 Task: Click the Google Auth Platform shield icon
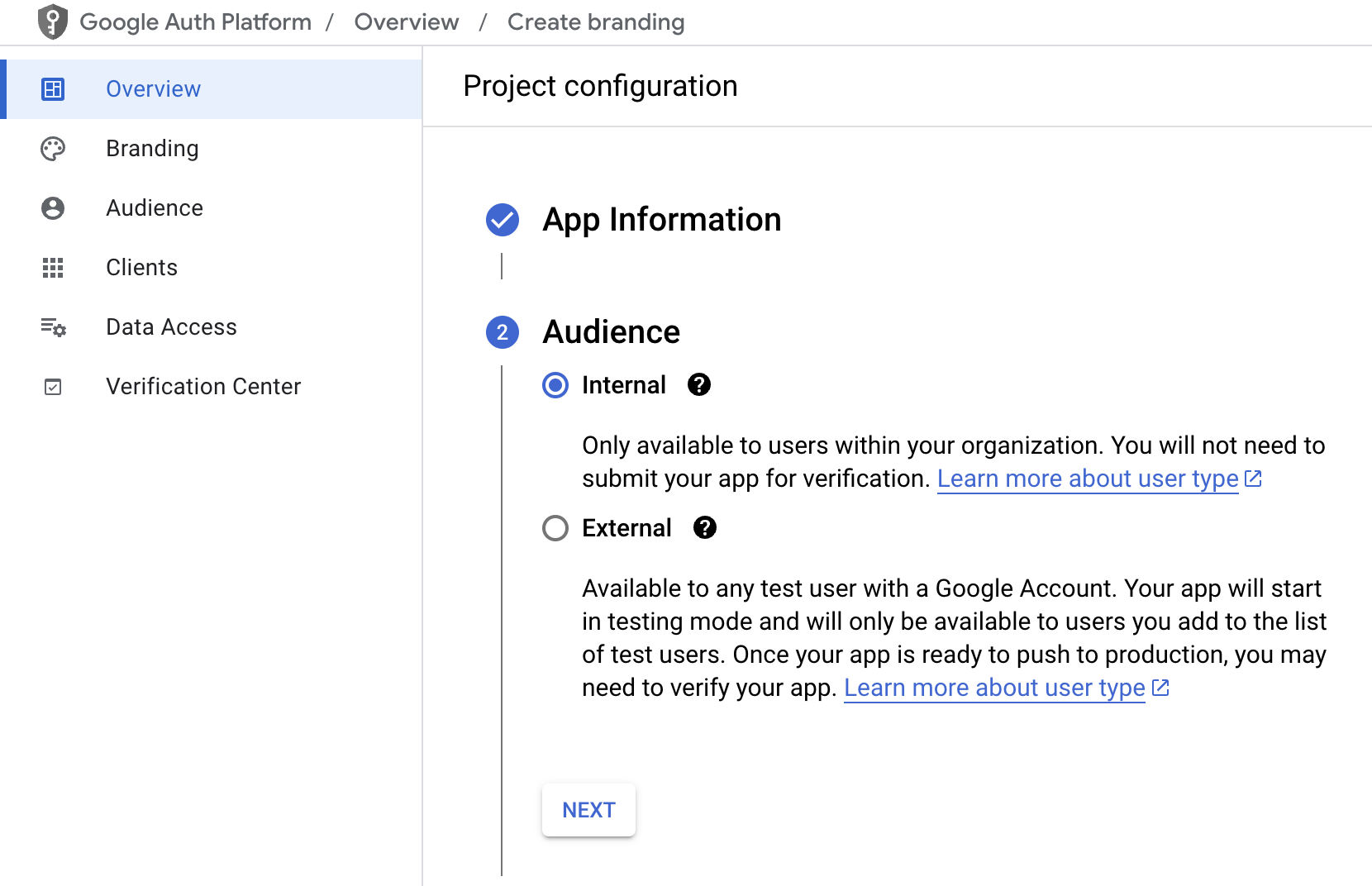(53, 22)
